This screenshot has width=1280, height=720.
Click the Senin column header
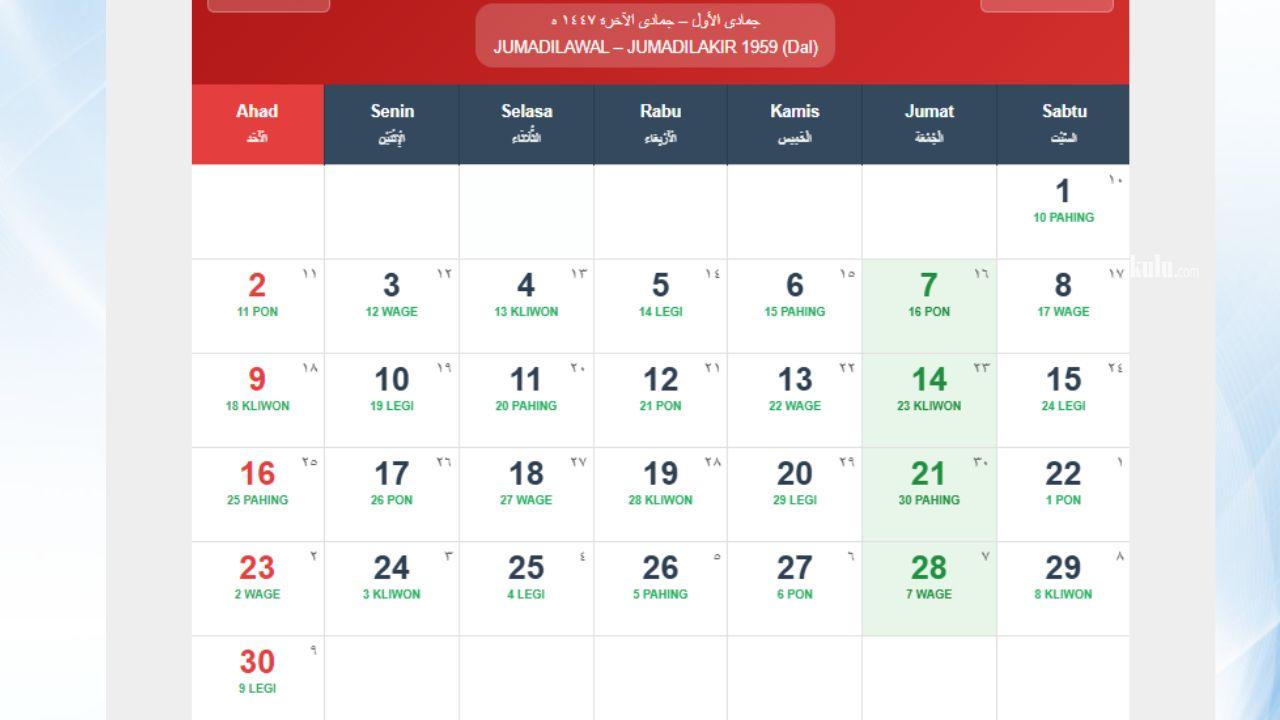pos(391,123)
